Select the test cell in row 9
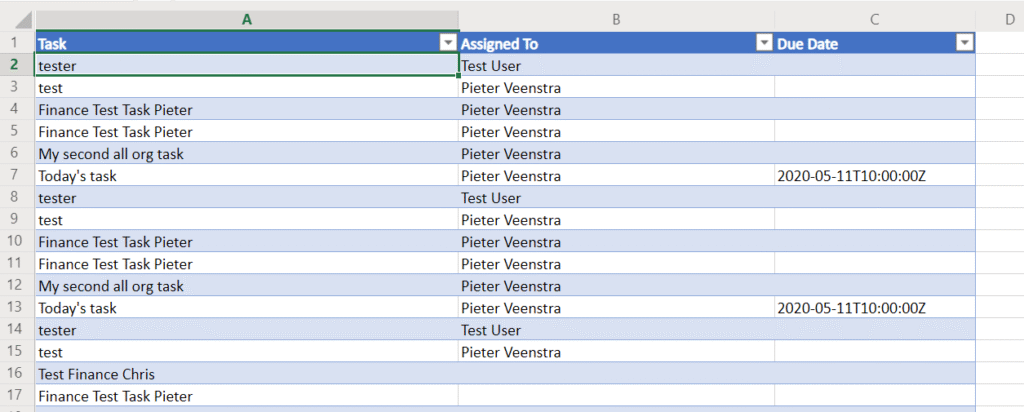This screenshot has width=1024, height=412. [247, 219]
